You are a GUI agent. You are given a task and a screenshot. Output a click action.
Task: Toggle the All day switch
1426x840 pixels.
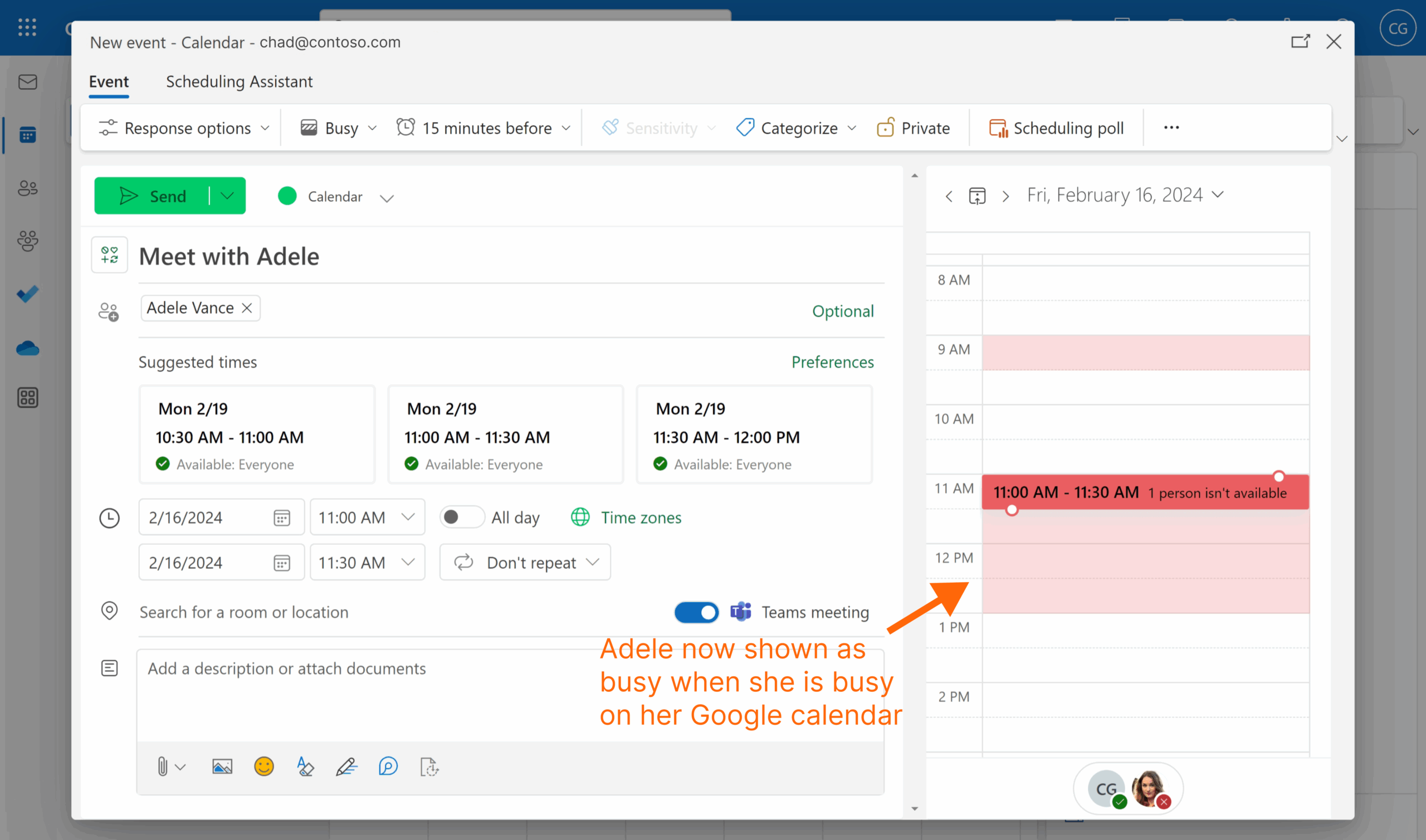462,517
